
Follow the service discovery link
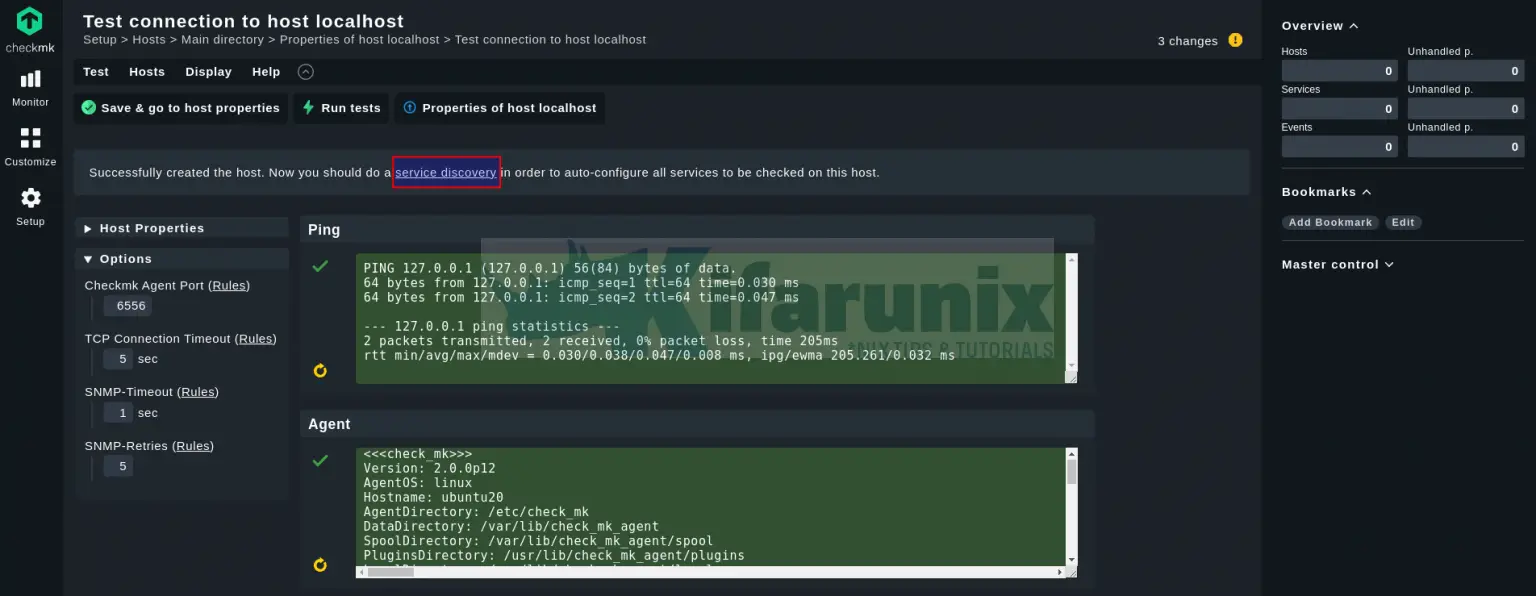(446, 172)
